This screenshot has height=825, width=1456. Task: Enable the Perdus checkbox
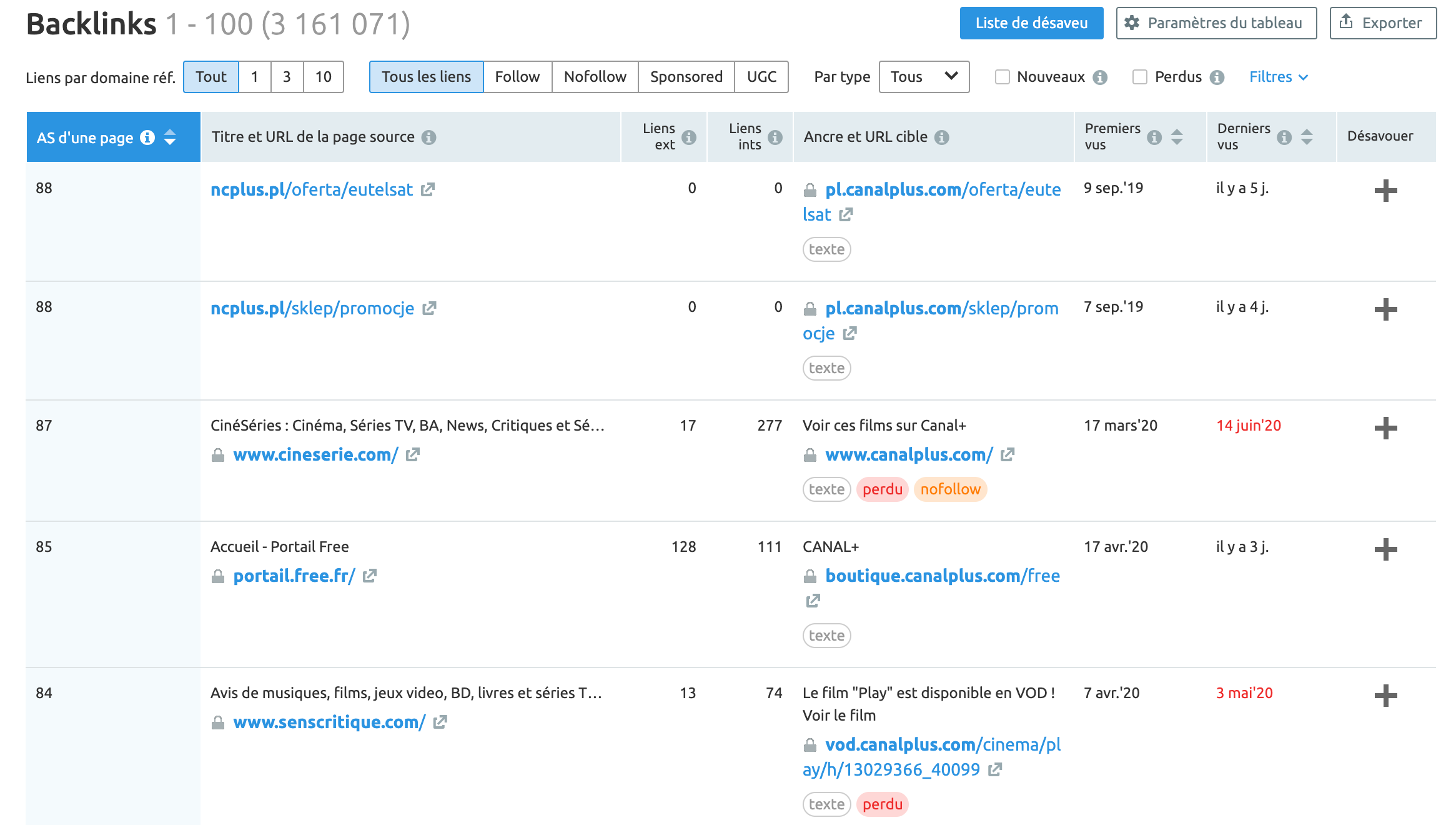[x=1139, y=77]
